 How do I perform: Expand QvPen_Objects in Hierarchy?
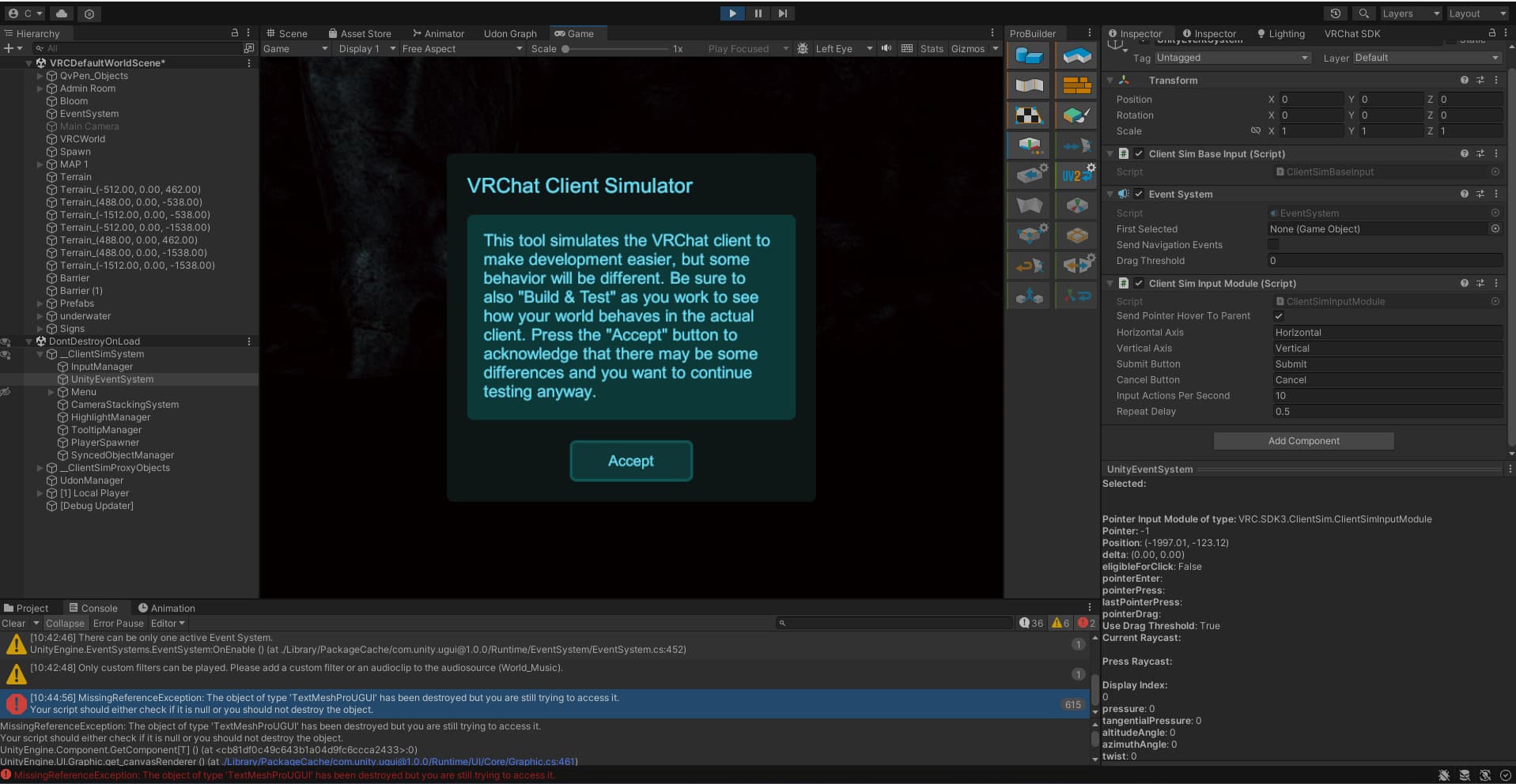click(40, 76)
